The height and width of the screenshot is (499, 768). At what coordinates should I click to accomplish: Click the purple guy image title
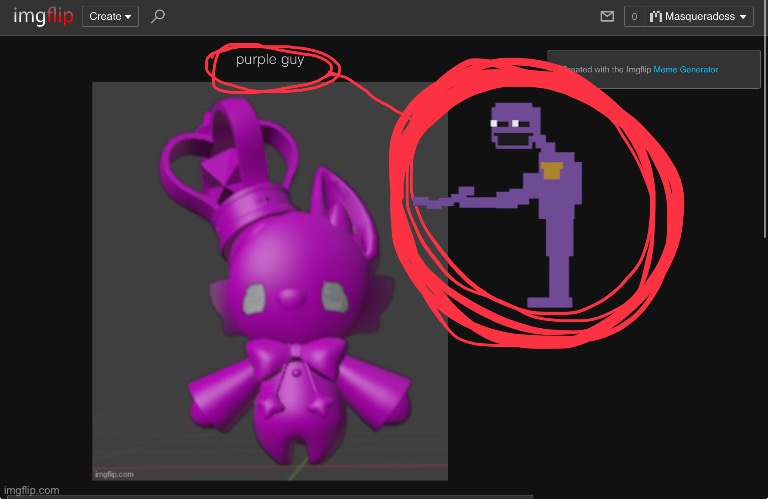(270, 60)
